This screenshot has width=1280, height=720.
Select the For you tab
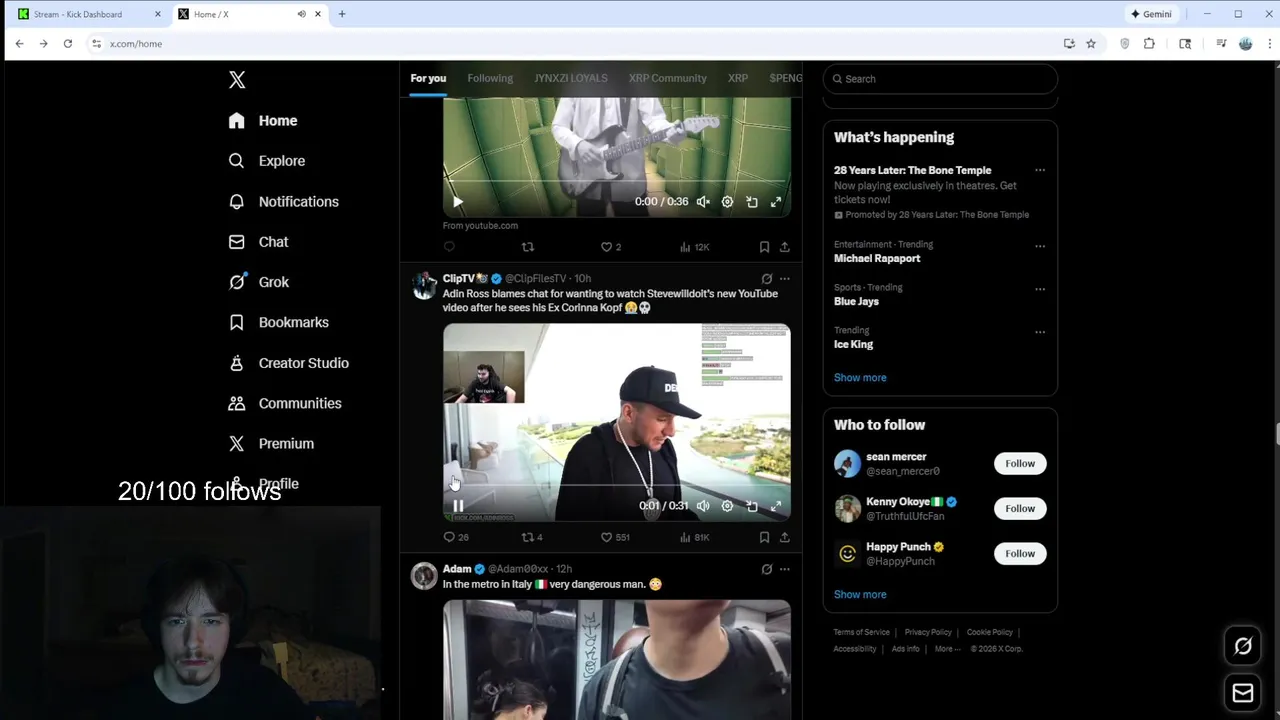tap(428, 78)
